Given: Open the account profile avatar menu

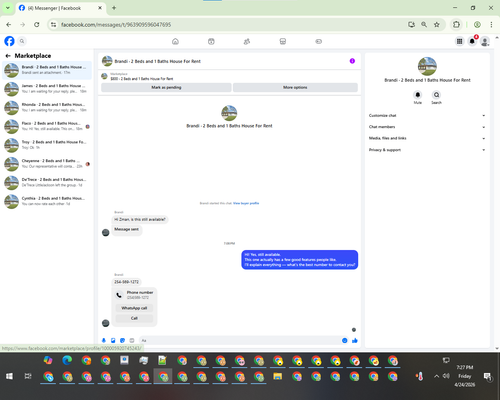Looking at the screenshot, I should click(485, 41).
